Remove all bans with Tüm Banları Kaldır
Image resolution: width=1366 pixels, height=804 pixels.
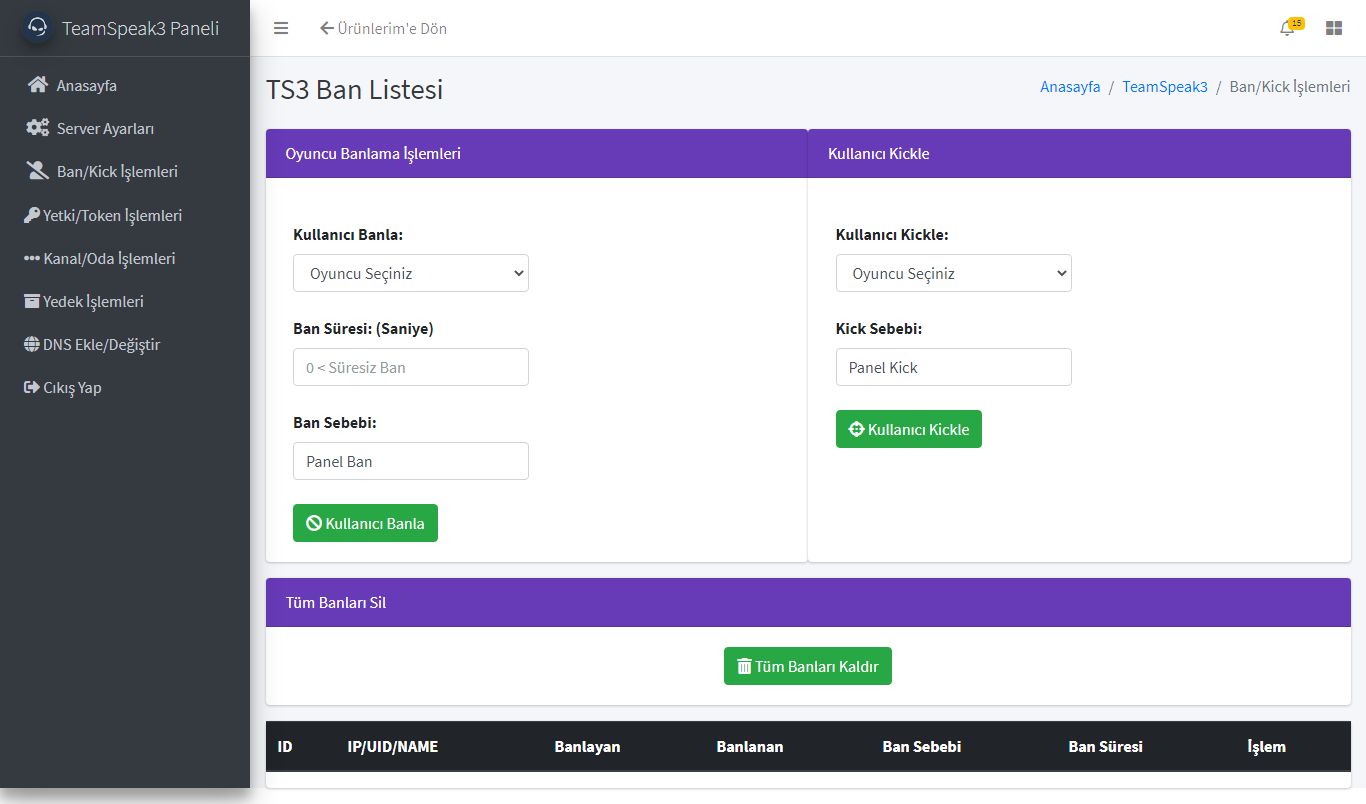coord(807,665)
